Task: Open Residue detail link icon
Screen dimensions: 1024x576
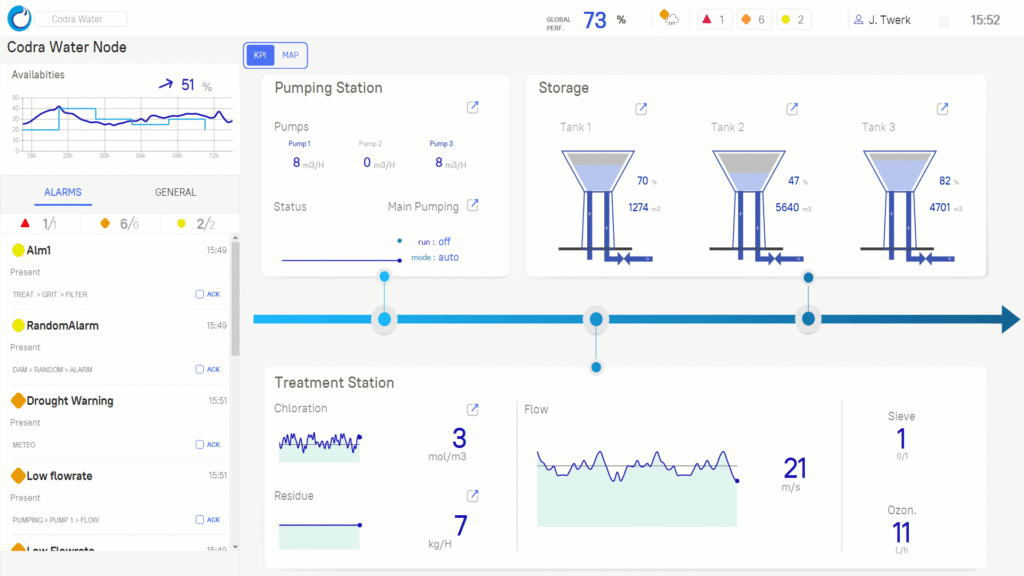Action: [x=473, y=496]
